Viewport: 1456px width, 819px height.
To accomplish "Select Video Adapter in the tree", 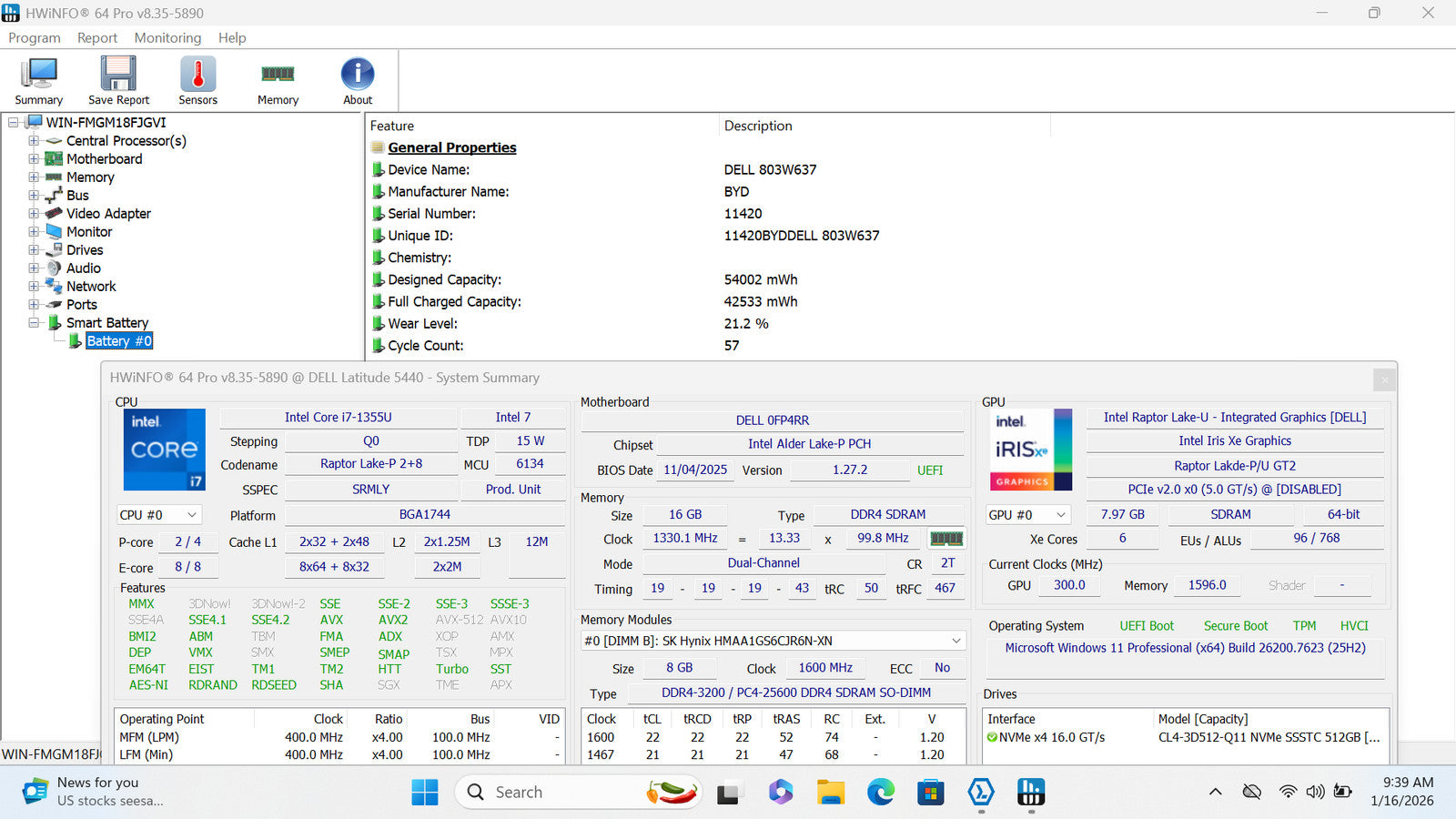I will [108, 214].
